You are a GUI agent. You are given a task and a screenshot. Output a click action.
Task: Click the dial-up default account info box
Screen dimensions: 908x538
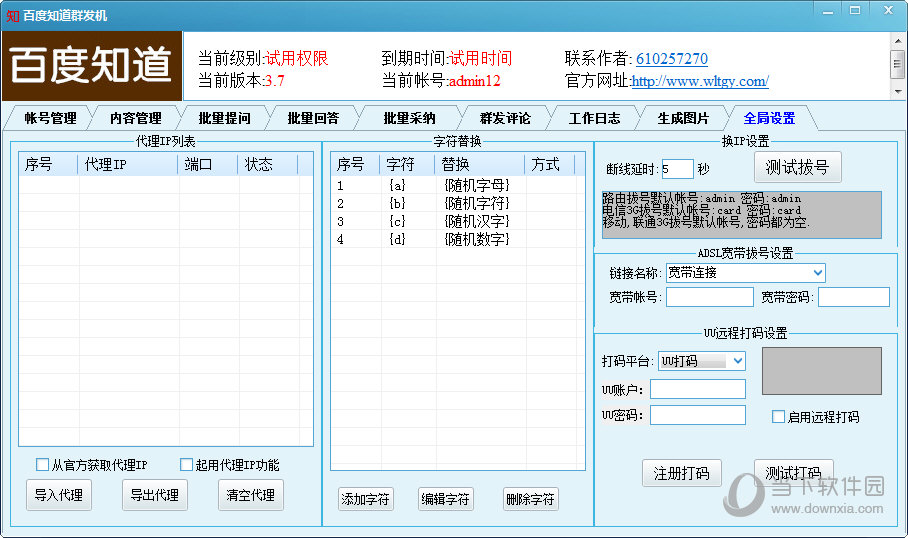[x=742, y=215]
